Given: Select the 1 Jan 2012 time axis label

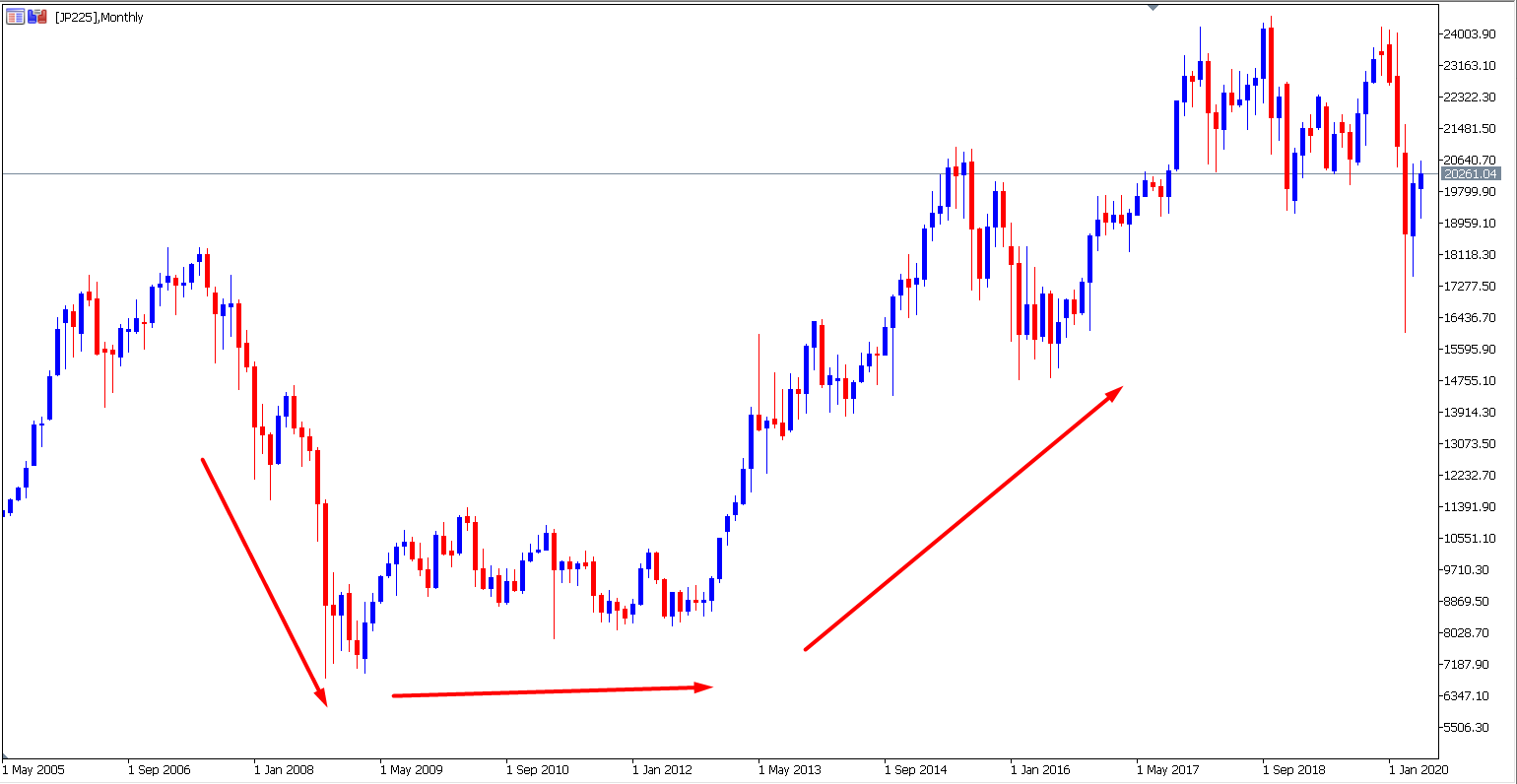Looking at the screenshot, I should click(x=664, y=770).
